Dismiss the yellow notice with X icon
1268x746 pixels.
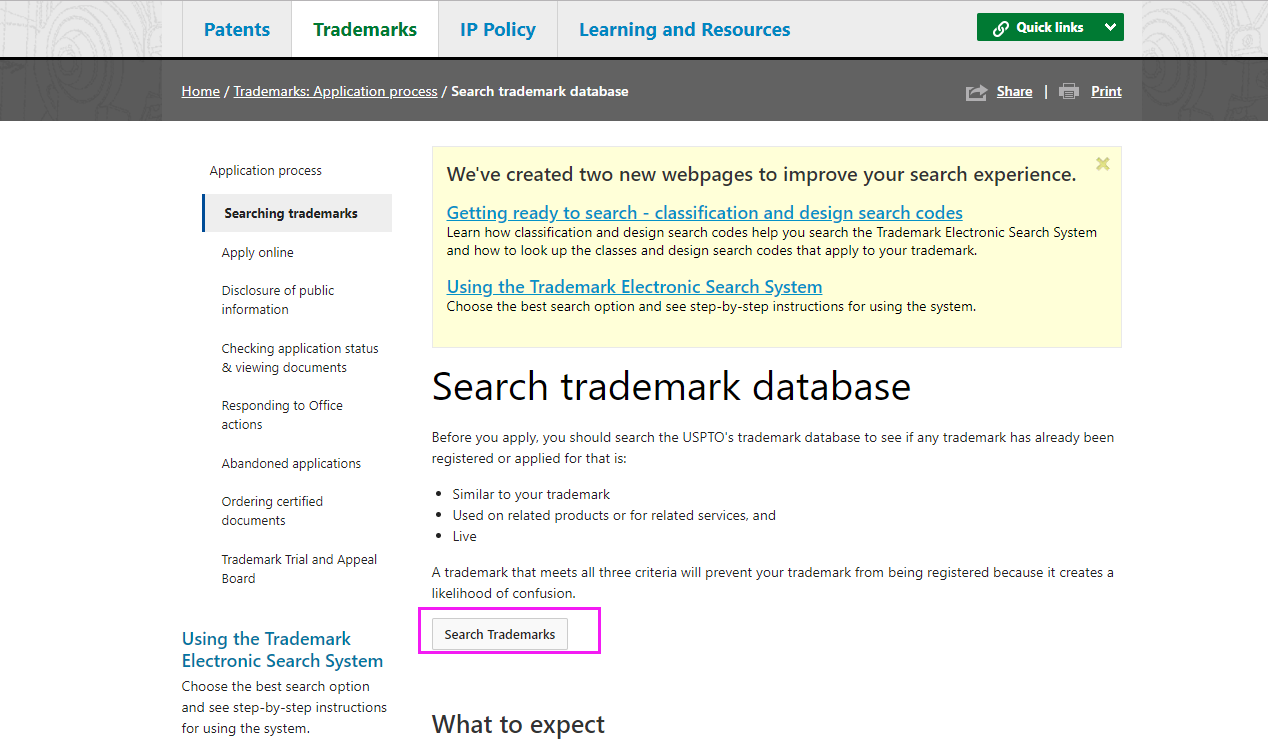[x=1102, y=164]
